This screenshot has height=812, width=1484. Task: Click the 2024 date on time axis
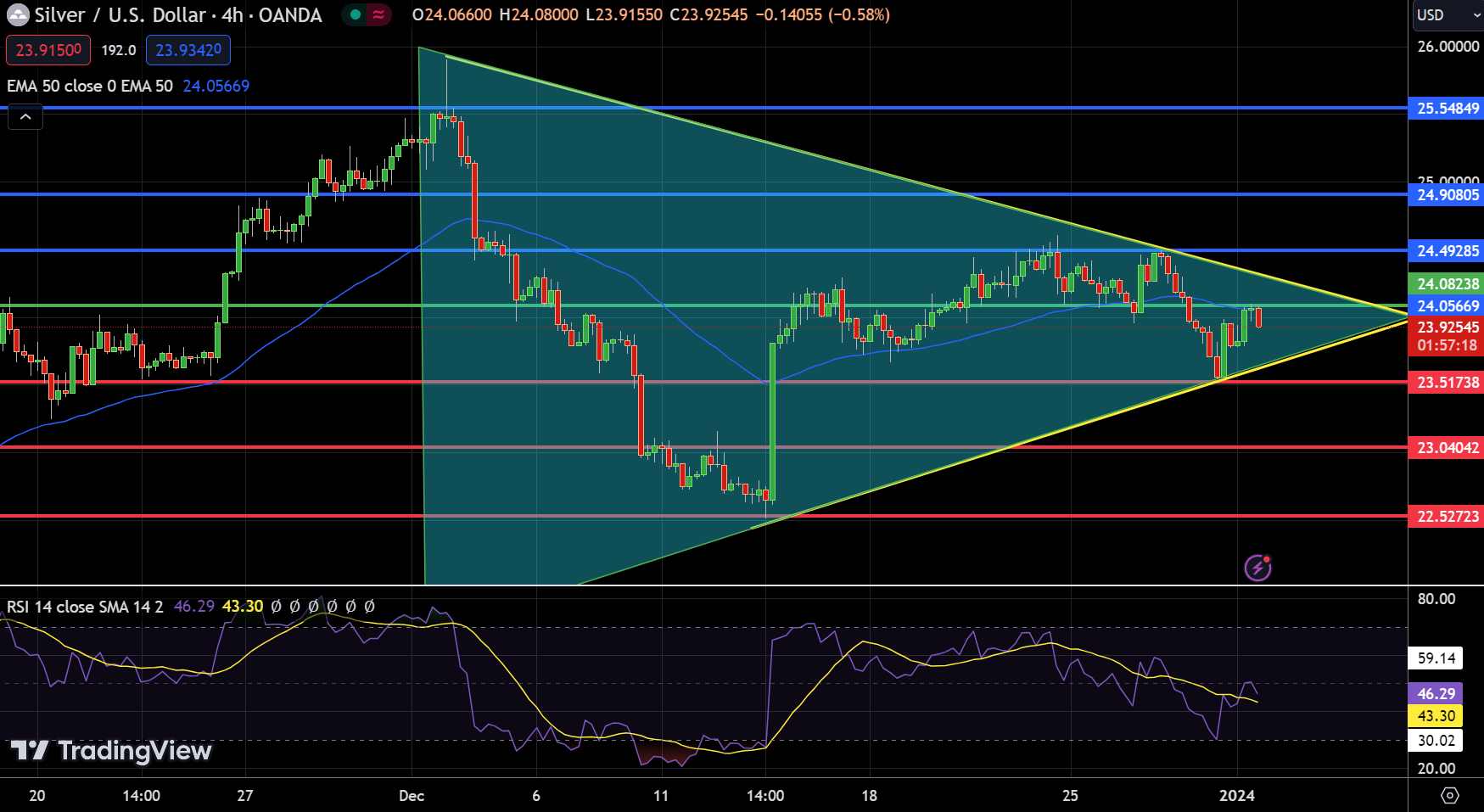(x=1236, y=796)
